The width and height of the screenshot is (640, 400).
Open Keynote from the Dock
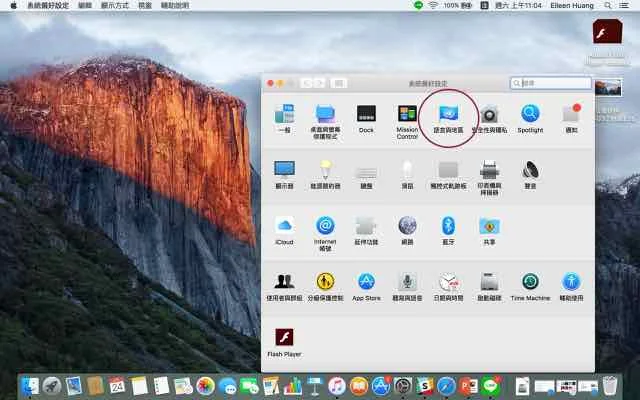click(x=315, y=386)
